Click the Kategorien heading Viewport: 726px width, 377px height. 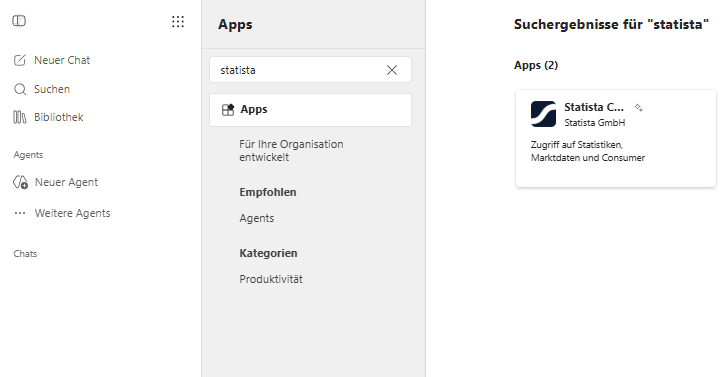pos(268,253)
